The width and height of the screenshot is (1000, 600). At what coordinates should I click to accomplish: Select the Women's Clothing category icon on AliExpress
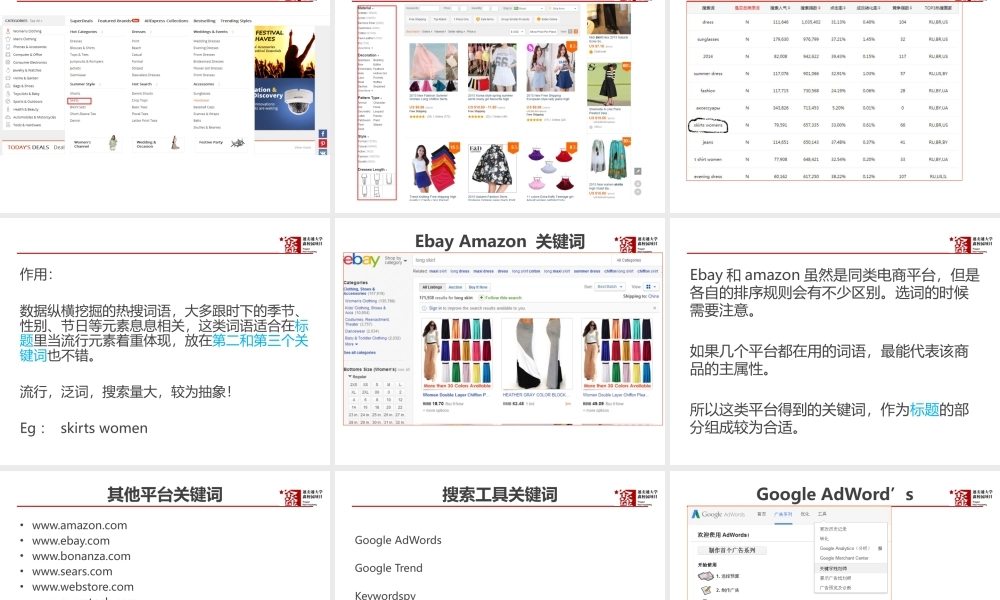[x=8, y=31]
